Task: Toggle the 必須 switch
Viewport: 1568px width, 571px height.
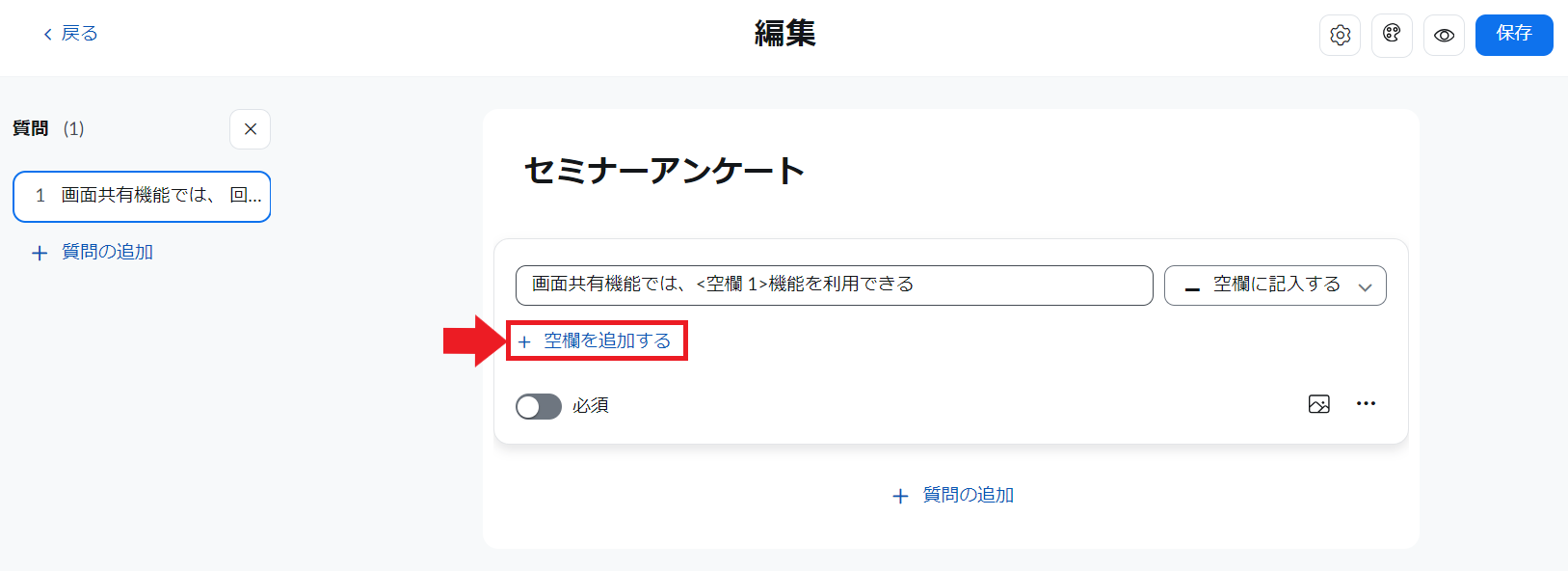Action: pyautogui.click(x=539, y=406)
